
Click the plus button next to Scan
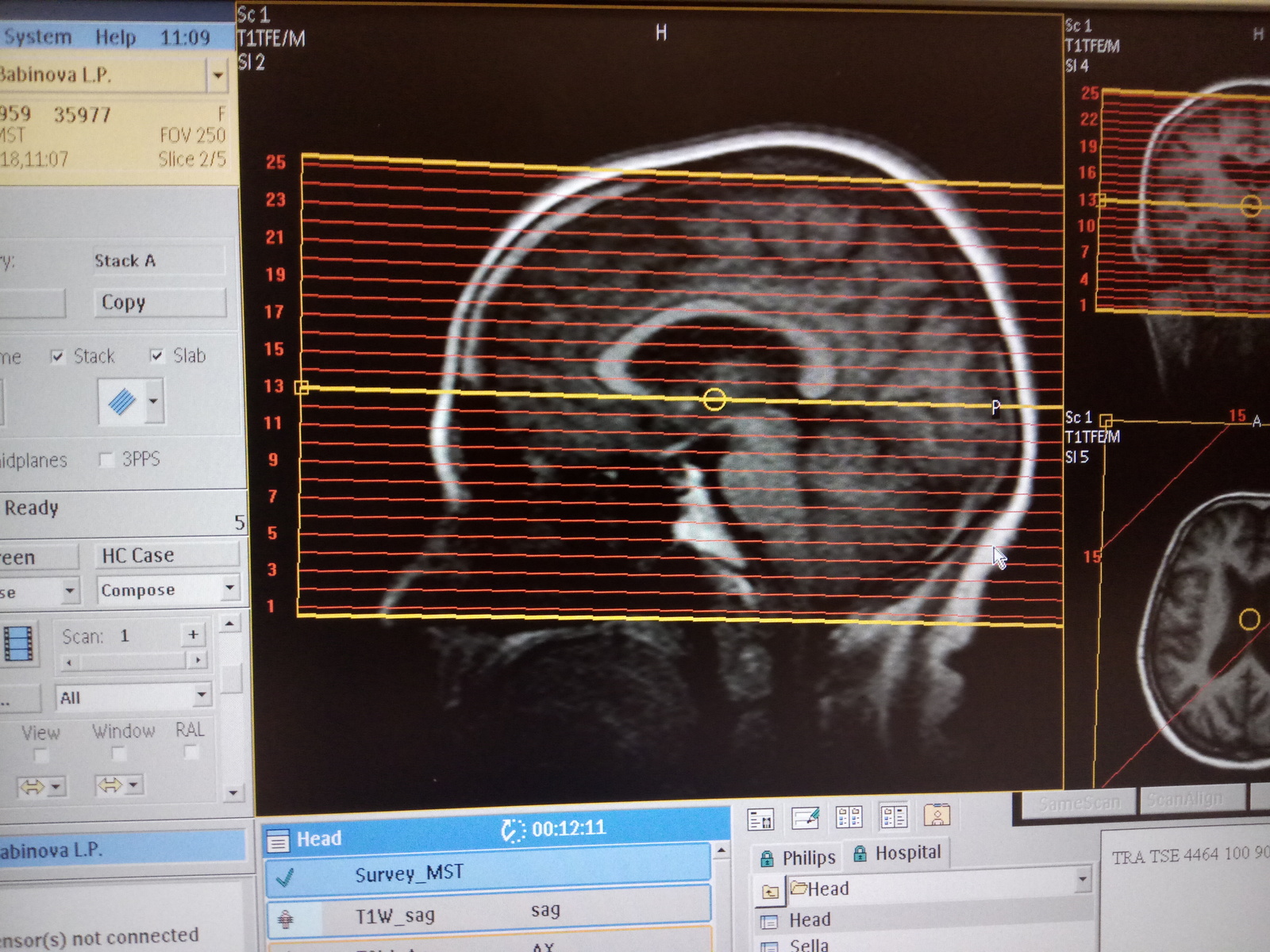(193, 635)
